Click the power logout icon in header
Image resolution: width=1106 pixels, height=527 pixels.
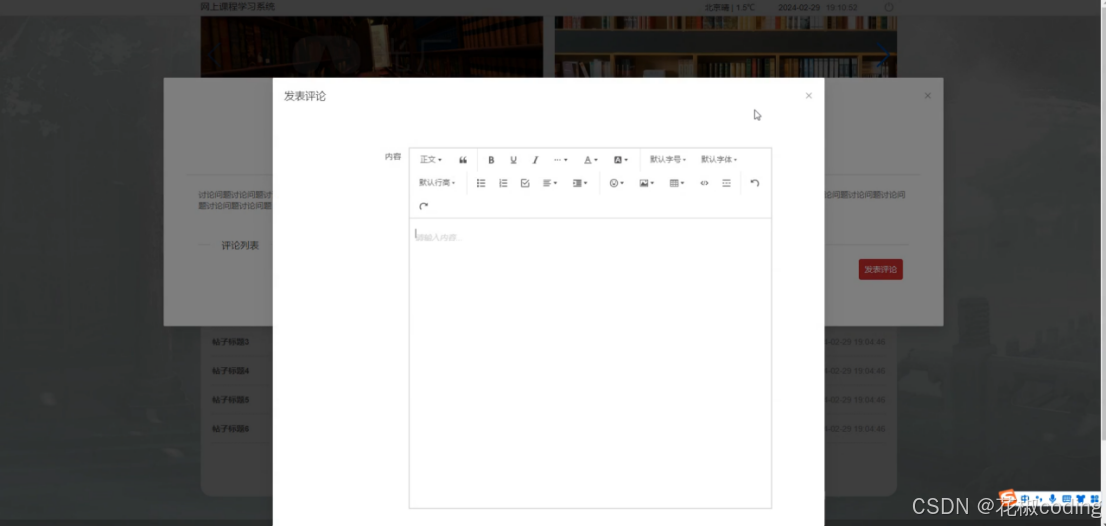point(889,7)
